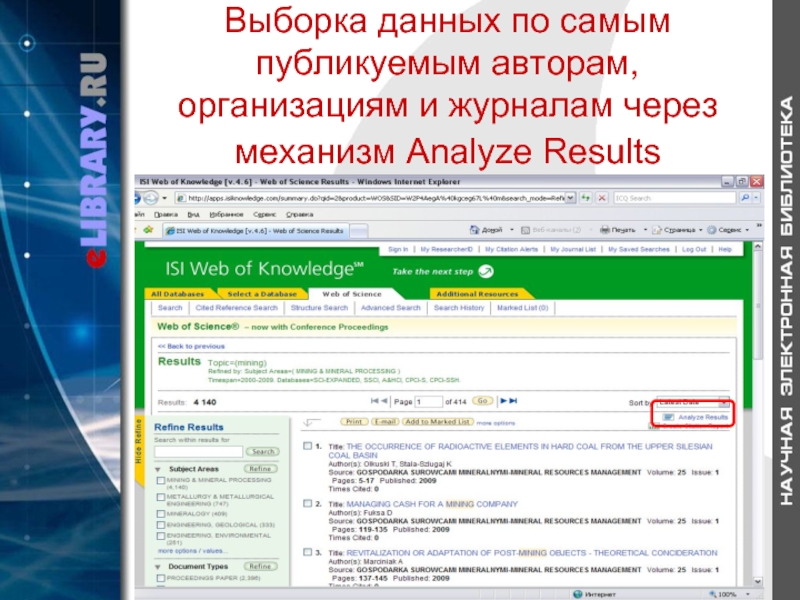Open the Избранное menu

pos(226,214)
